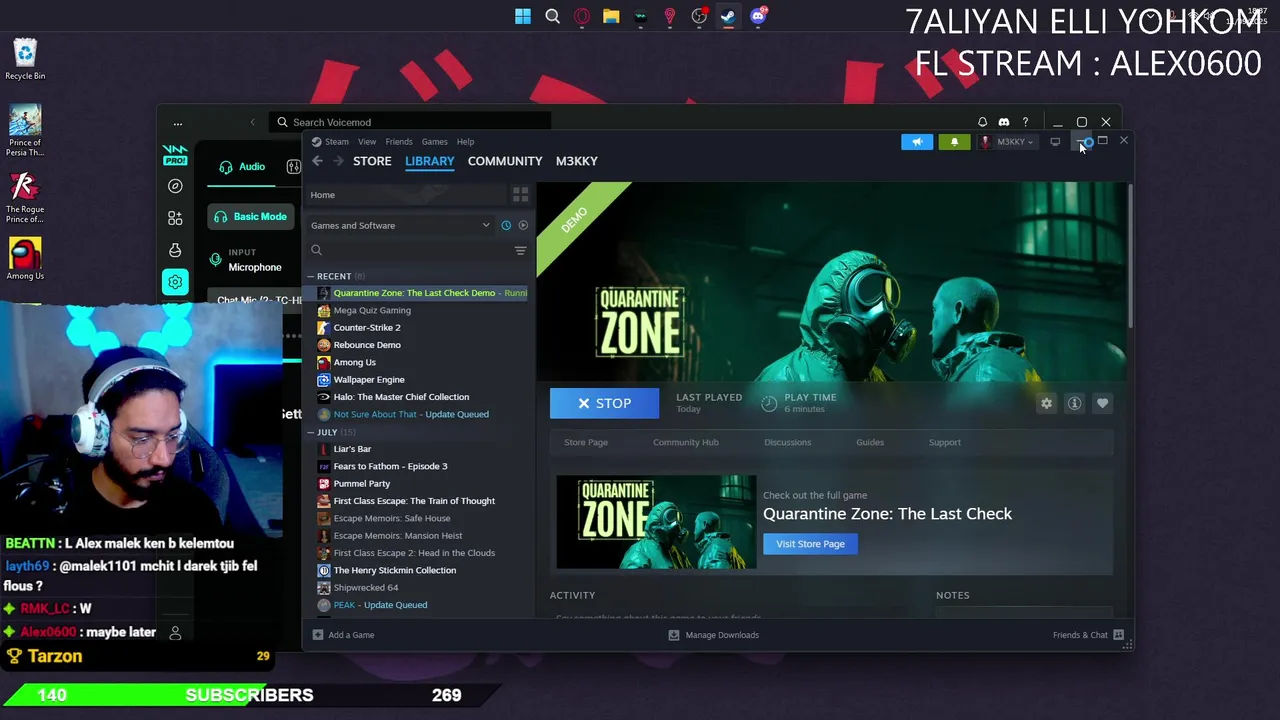Viewport: 1280px width, 720px height.
Task: Select Wallpaper Engine in library
Action: [x=369, y=380]
